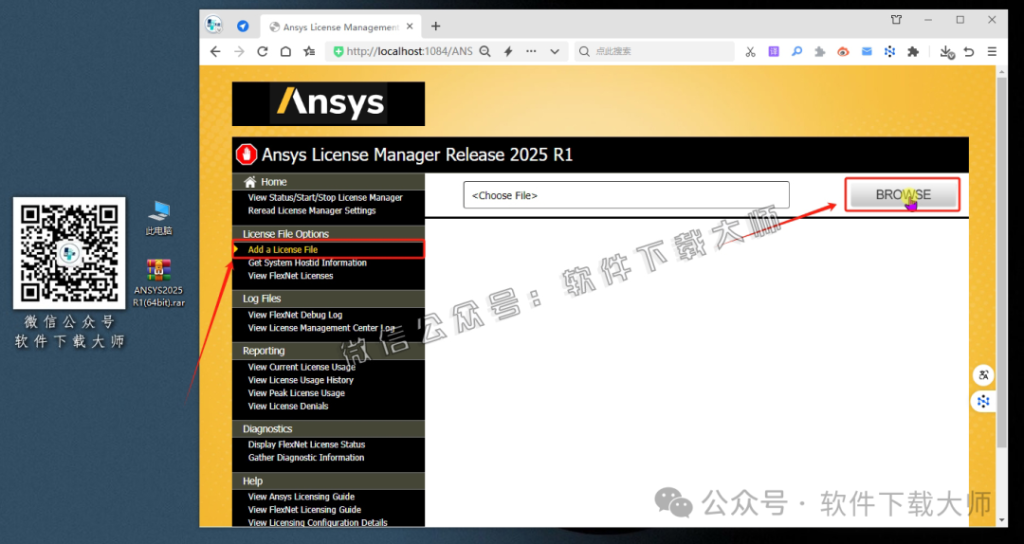Expand the address bar dropdown chevron
This screenshot has height=544, width=1024.
554,52
